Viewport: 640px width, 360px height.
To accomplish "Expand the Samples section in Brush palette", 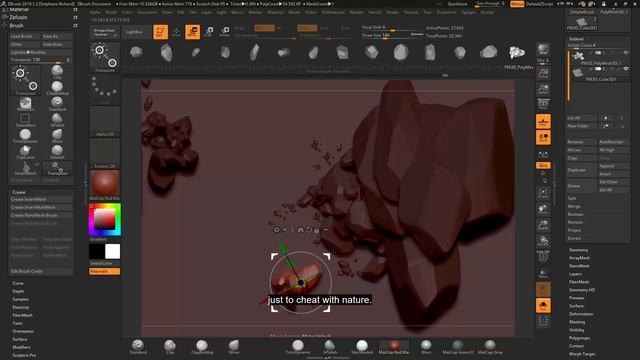I will pos(20,299).
